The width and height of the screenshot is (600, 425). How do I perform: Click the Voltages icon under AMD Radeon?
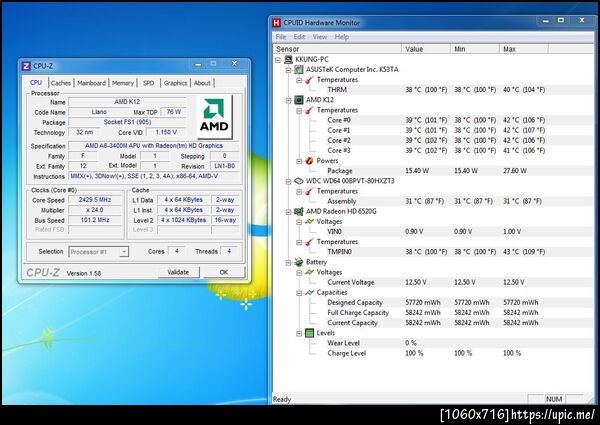pyautogui.click(x=309, y=221)
